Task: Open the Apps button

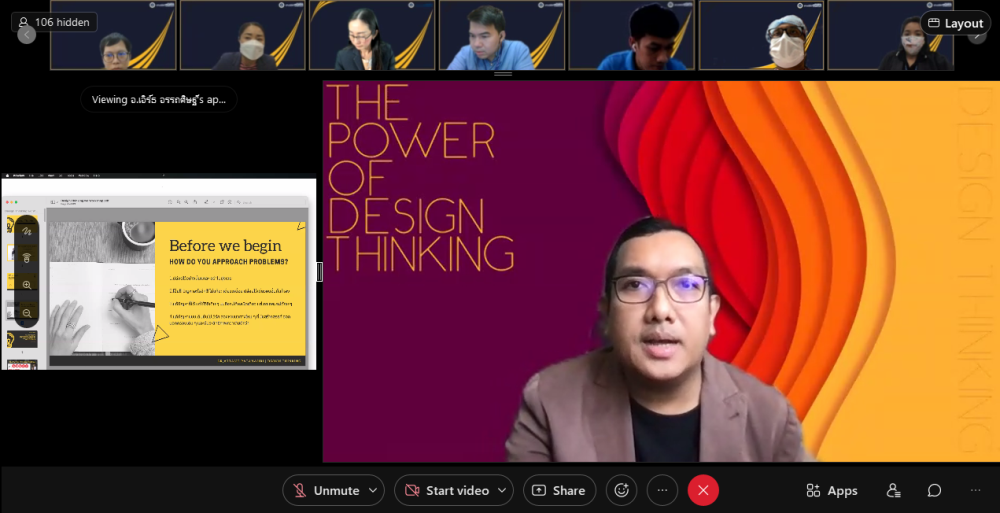Action: pyautogui.click(x=832, y=490)
